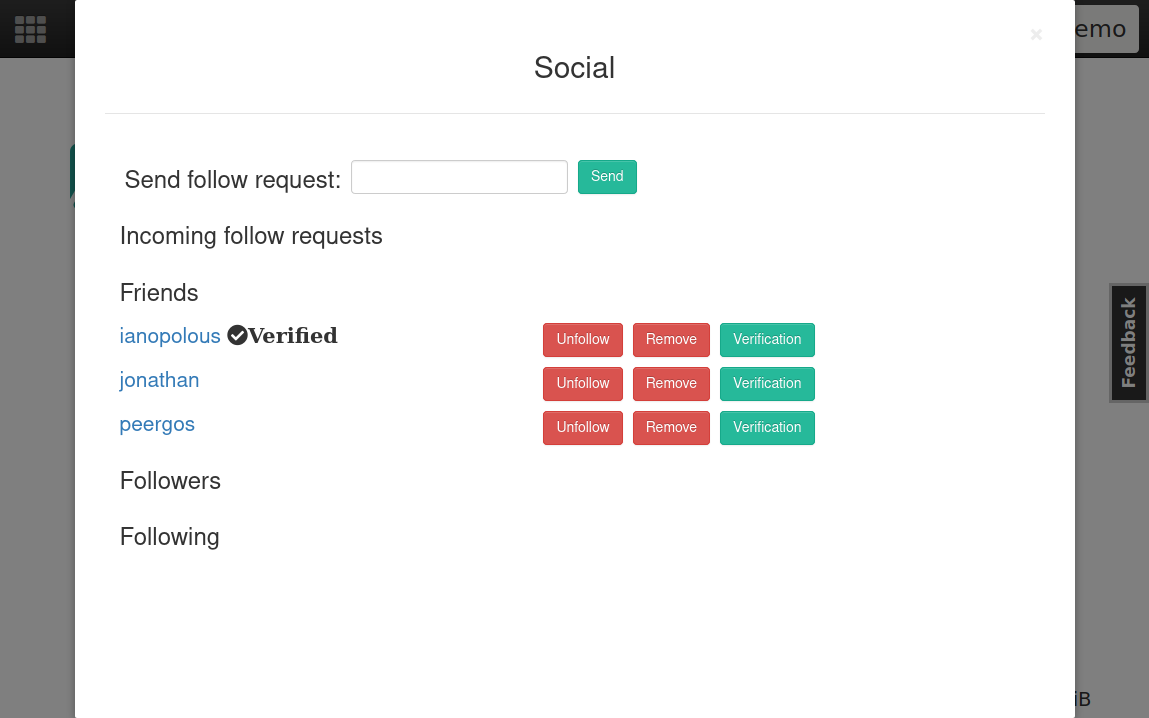Image resolution: width=1149 pixels, height=718 pixels.
Task: Open the Feedback side tab
Action: click(1129, 343)
